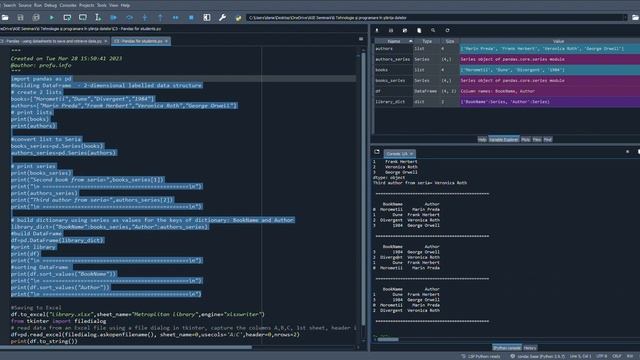Switch to the Help pane tab
This screenshot has width=640, height=360.
pos(482,140)
